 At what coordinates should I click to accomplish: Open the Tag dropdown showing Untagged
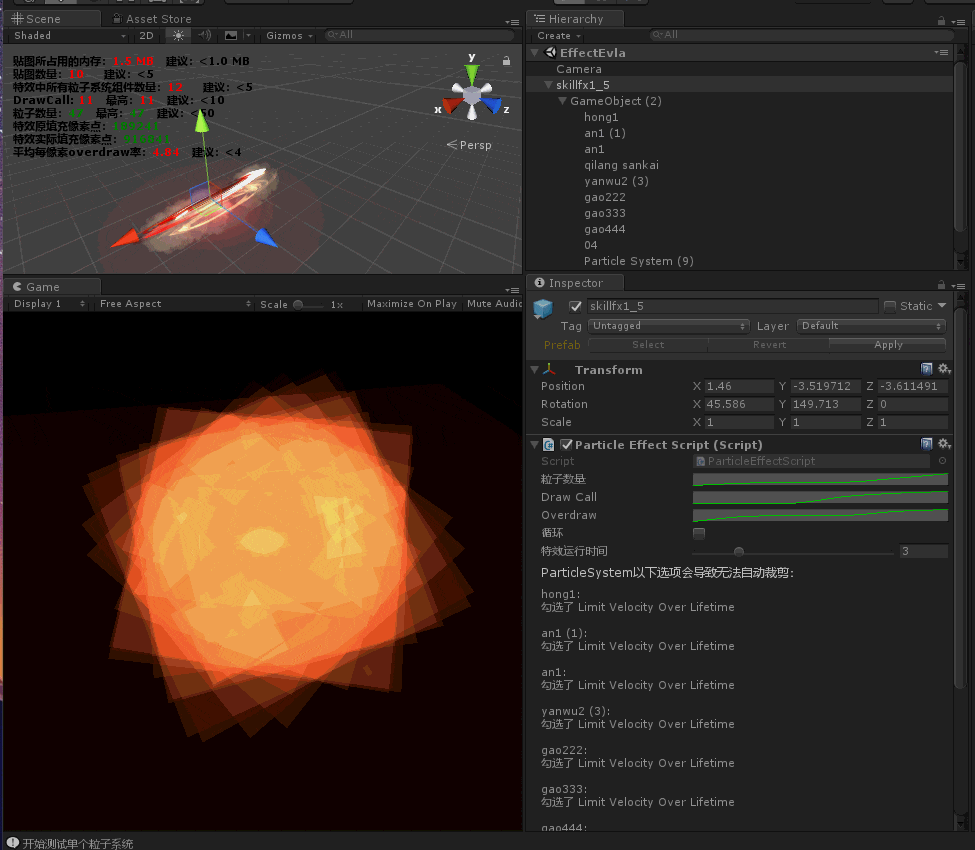point(668,326)
